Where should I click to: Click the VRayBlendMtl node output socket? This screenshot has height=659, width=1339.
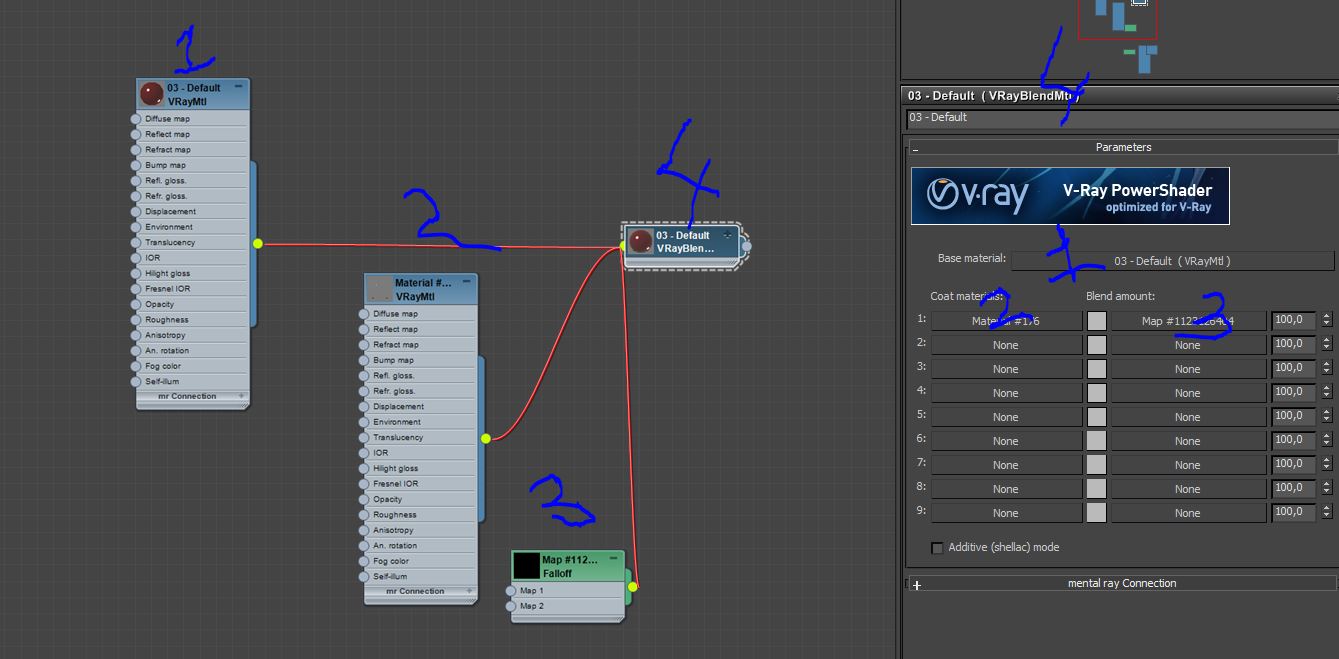[x=747, y=246]
